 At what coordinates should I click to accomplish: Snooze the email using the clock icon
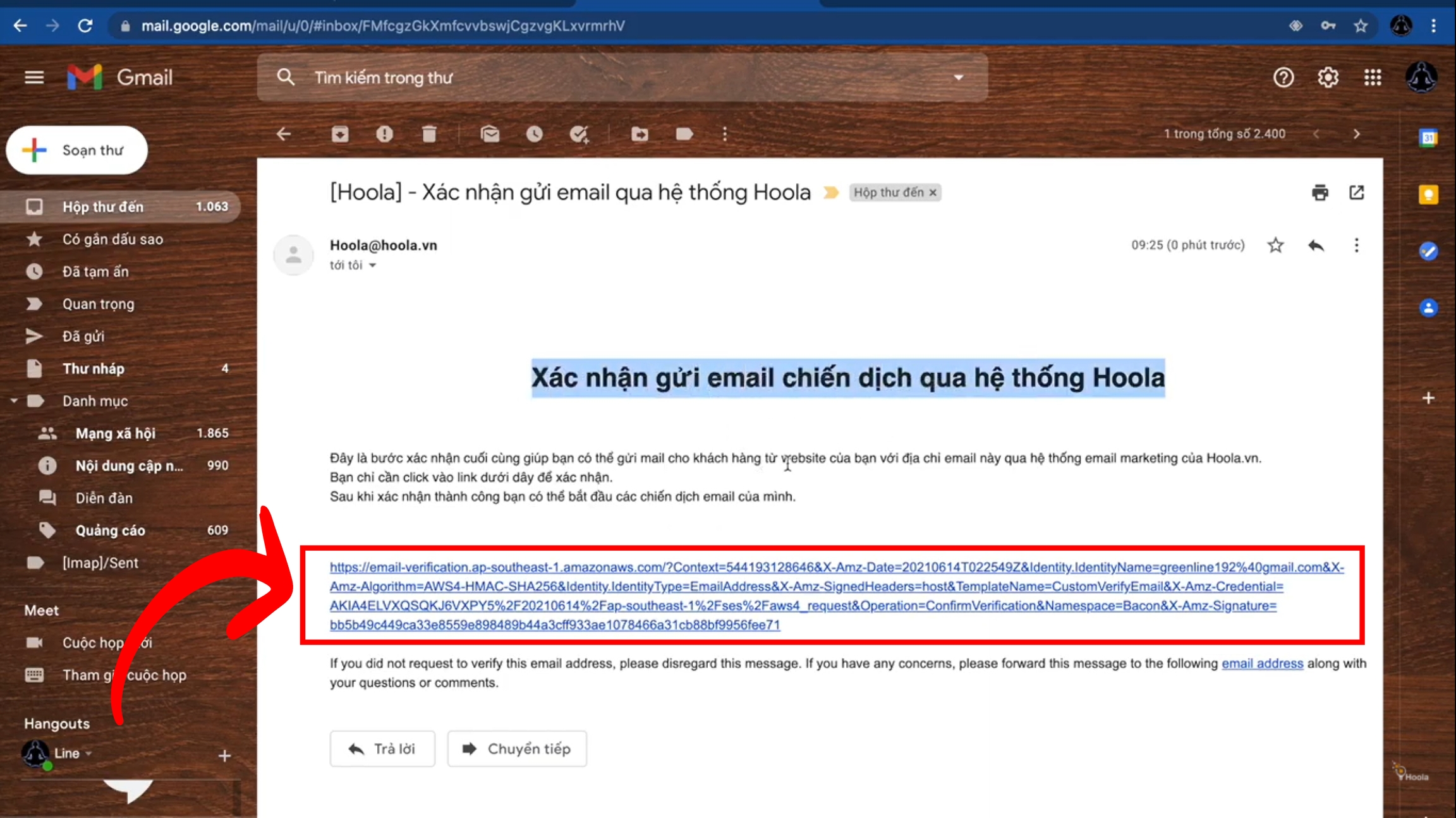pos(534,134)
